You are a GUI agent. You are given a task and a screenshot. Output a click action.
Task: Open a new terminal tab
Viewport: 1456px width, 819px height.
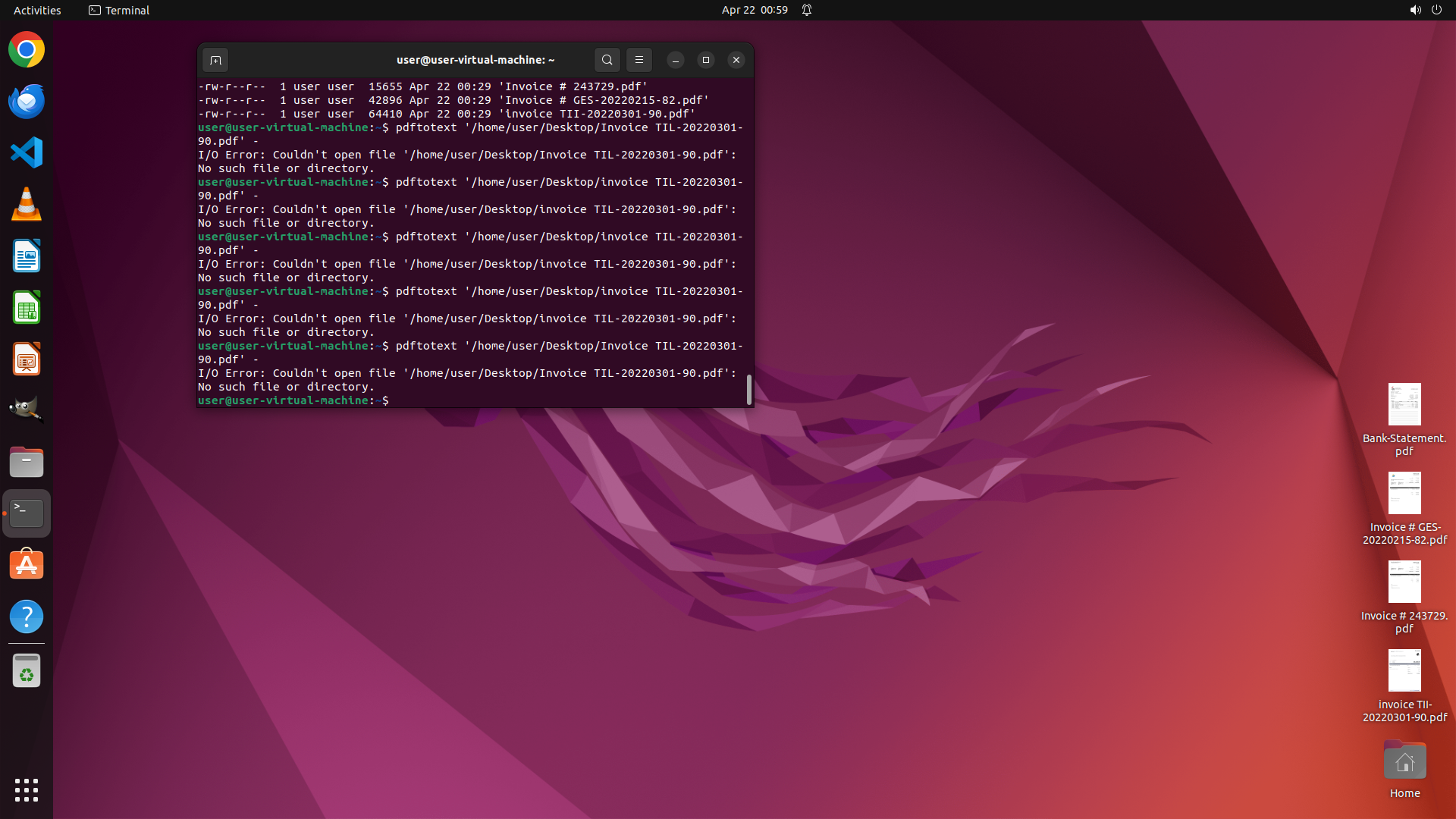point(215,60)
